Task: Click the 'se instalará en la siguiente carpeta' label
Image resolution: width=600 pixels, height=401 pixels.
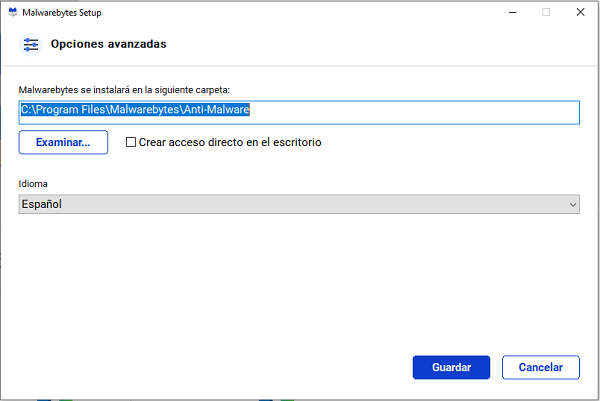Action: point(158,90)
